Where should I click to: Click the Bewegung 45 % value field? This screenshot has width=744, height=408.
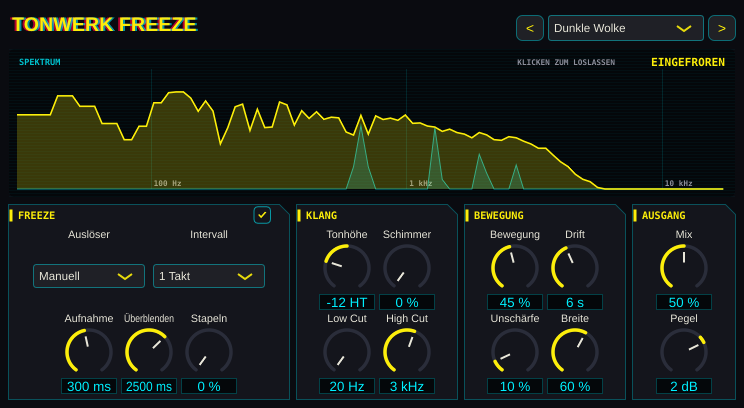(x=515, y=302)
